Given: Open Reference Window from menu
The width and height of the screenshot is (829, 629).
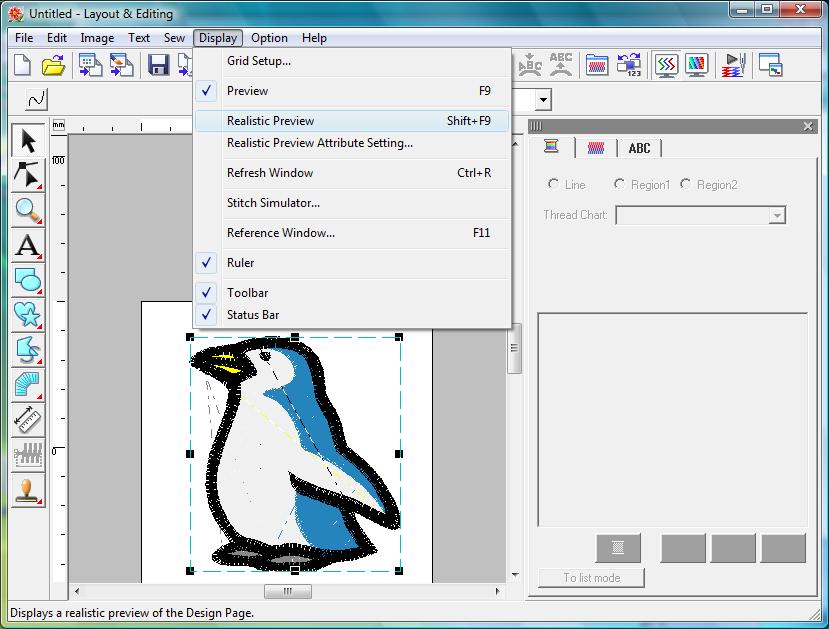Looking at the screenshot, I should (352, 233).
